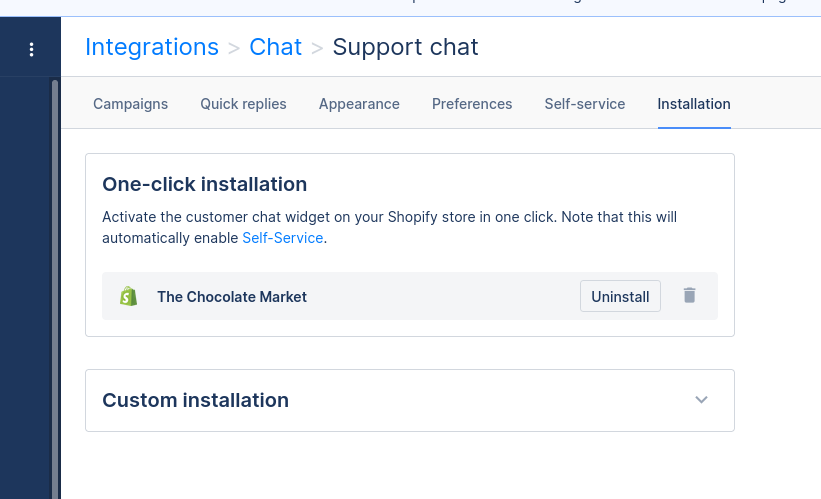Click the Support chat page title
Viewport: 821px width, 499px height.
405,47
